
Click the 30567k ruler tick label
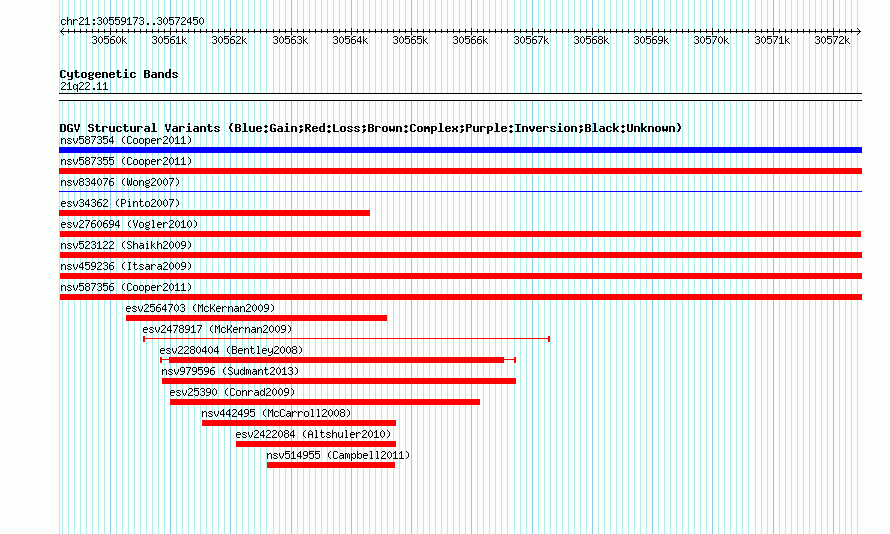(531, 40)
